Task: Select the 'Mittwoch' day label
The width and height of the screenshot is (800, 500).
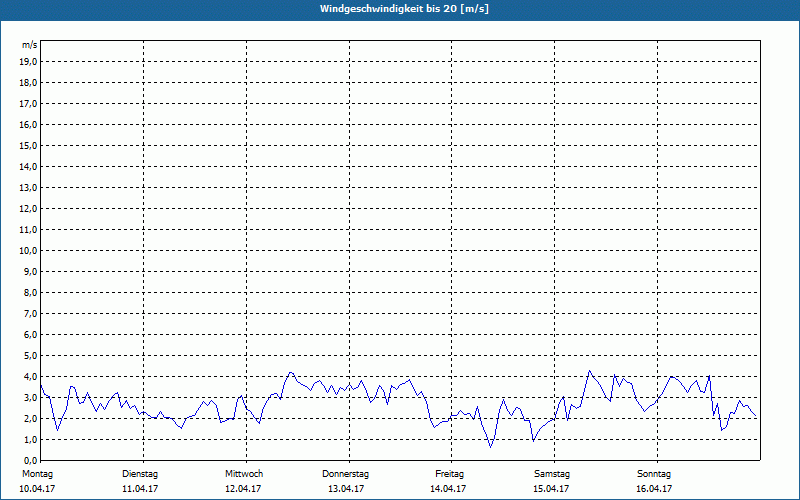Action: tap(244, 474)
